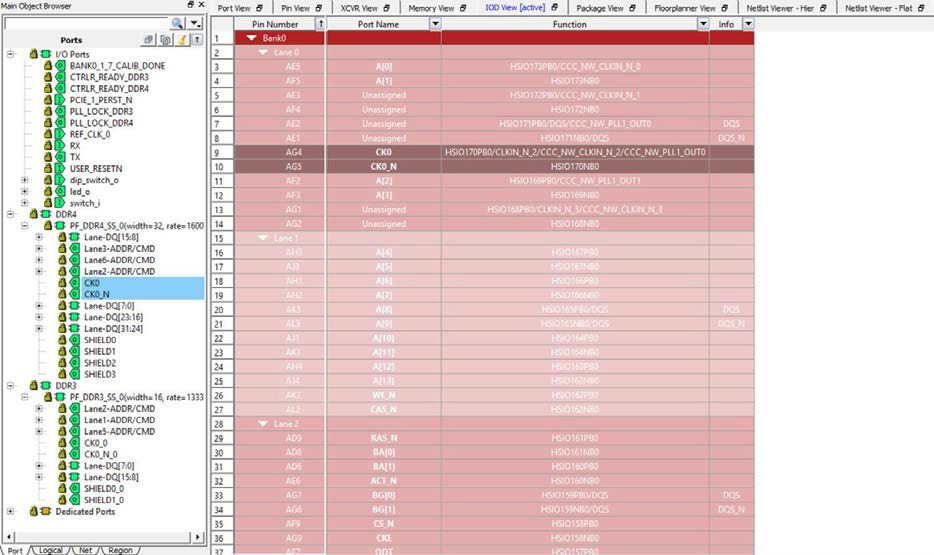Viewport: 934px width, 555px height.
Task: Collapse the I/O Ports tree node
Action: point(10,54)
